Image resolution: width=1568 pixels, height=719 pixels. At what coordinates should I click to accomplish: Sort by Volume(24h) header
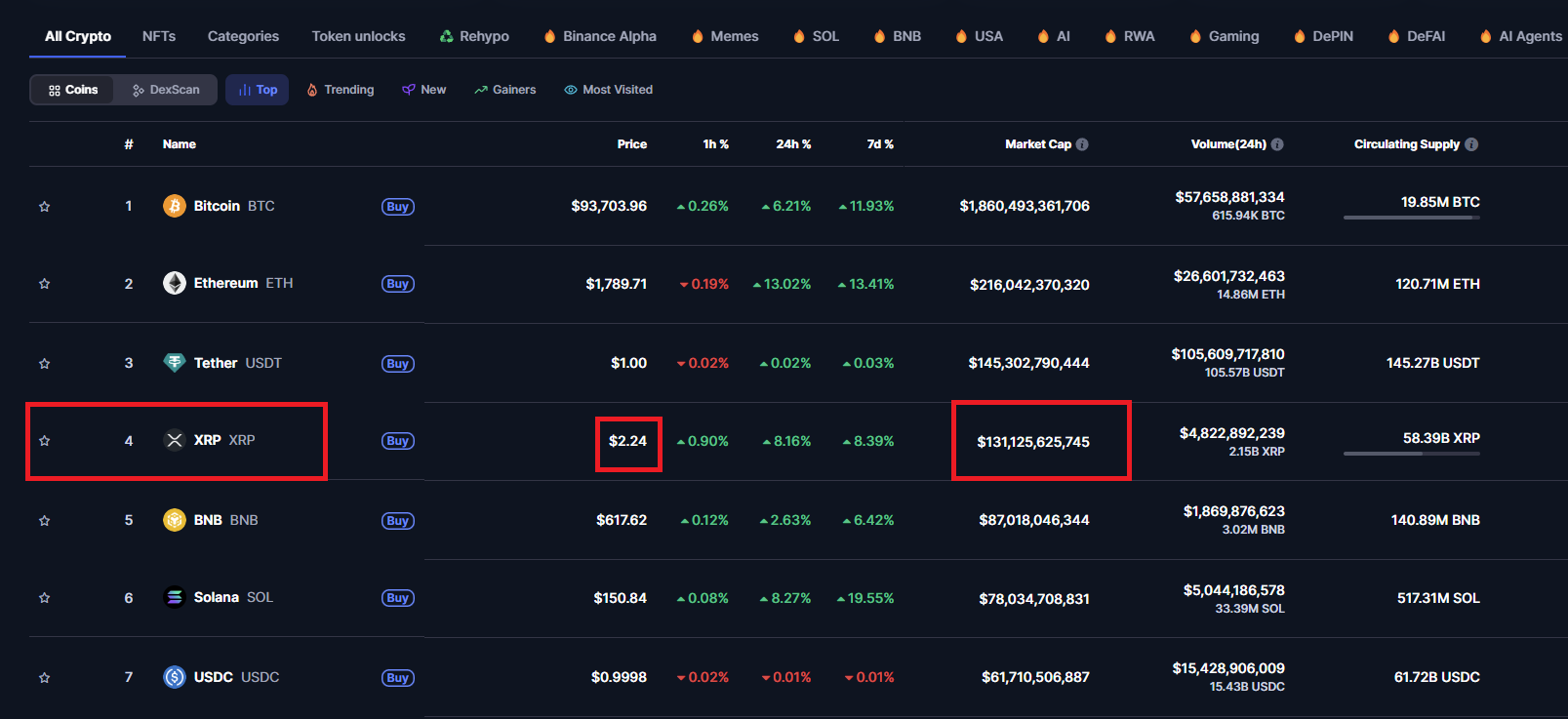pyautogui.click(x=1228, y=144)
